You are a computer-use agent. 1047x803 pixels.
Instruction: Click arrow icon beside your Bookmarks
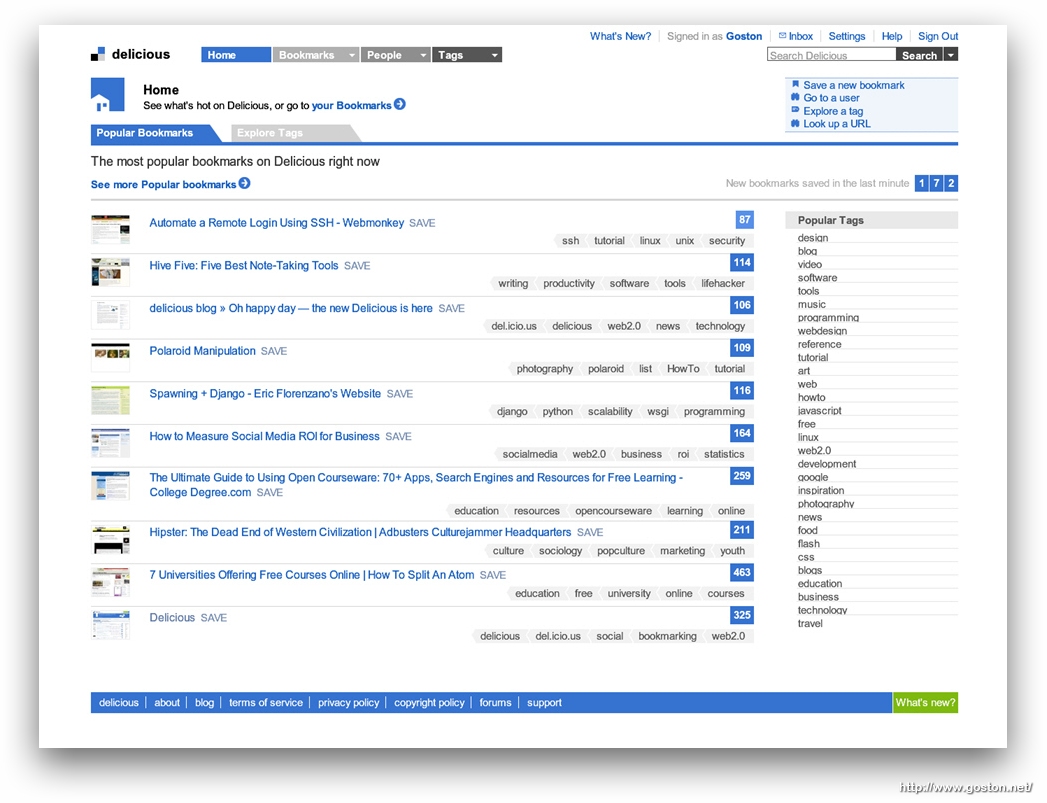click(400, 105)
